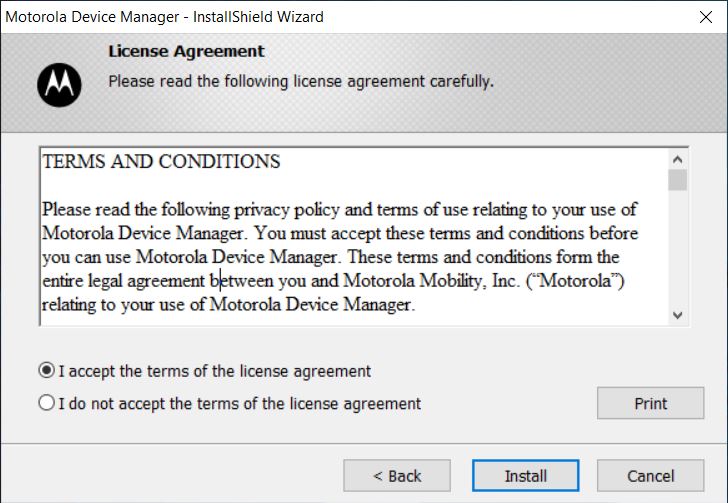Image resolution: width=728 pixels, height=503 pixels.
Task: Close the InstallShield Wizard window
Action: (706, 17)
